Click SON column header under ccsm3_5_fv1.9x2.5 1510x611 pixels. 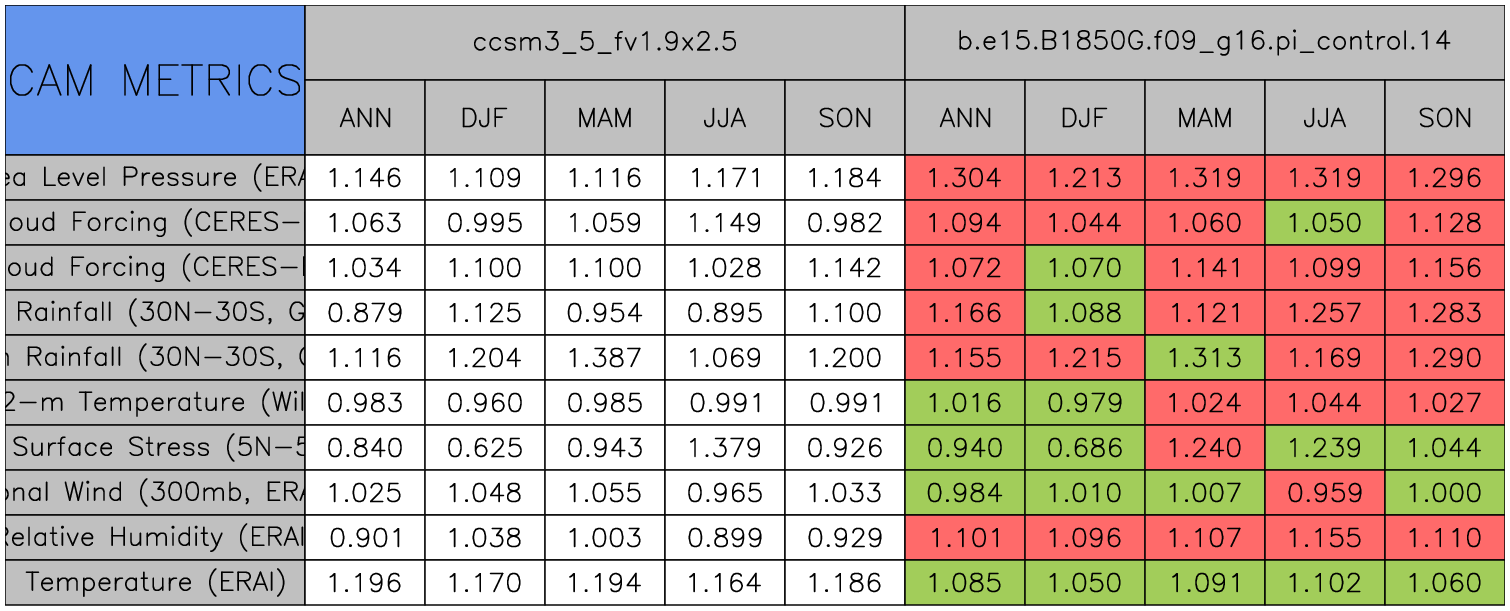coord(845,118)
